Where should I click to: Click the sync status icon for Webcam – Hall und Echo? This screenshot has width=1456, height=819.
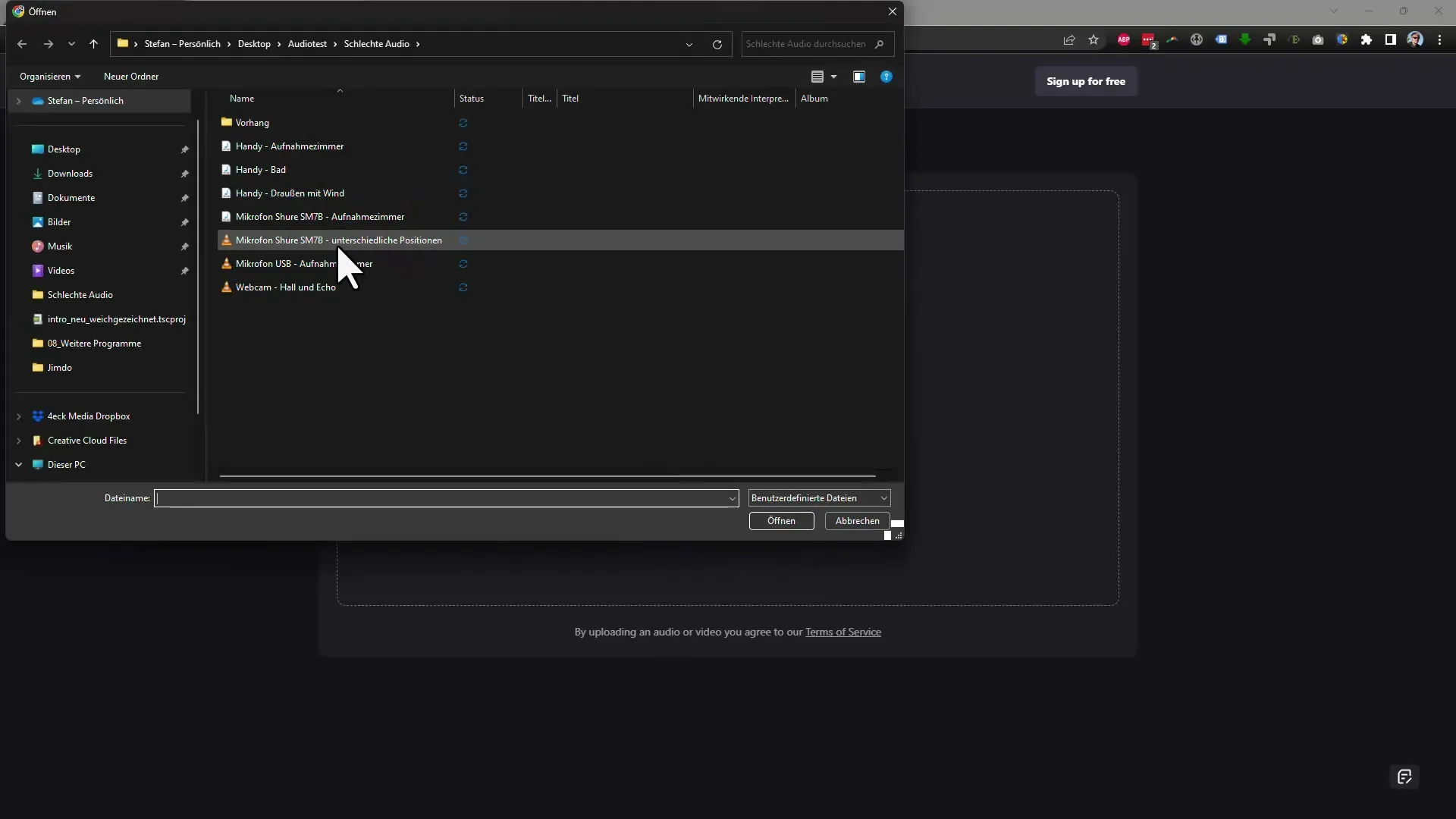click(x=463, y=287)
